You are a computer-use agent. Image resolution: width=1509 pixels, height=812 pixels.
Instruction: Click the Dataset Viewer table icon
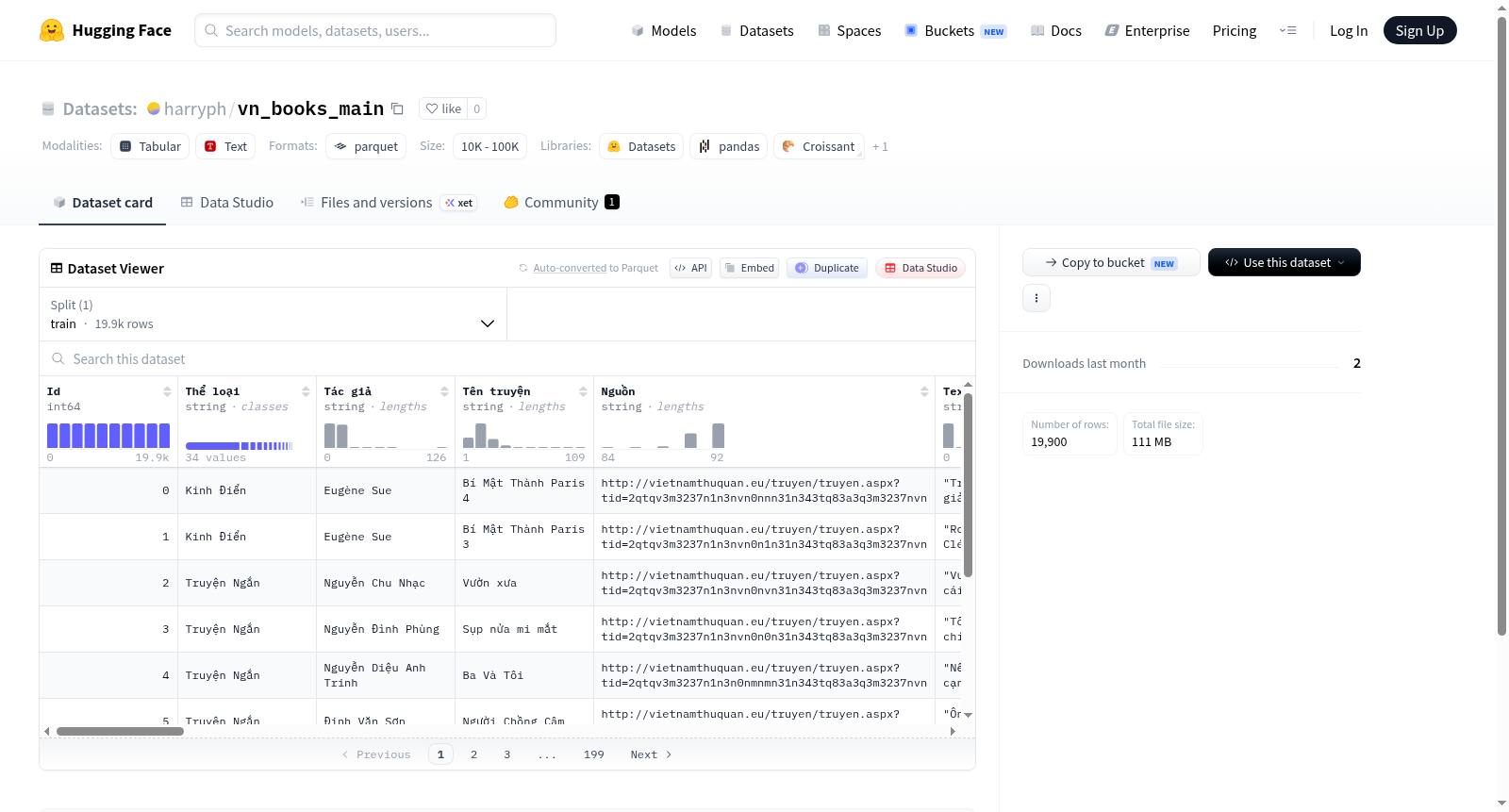pos(57,269)
